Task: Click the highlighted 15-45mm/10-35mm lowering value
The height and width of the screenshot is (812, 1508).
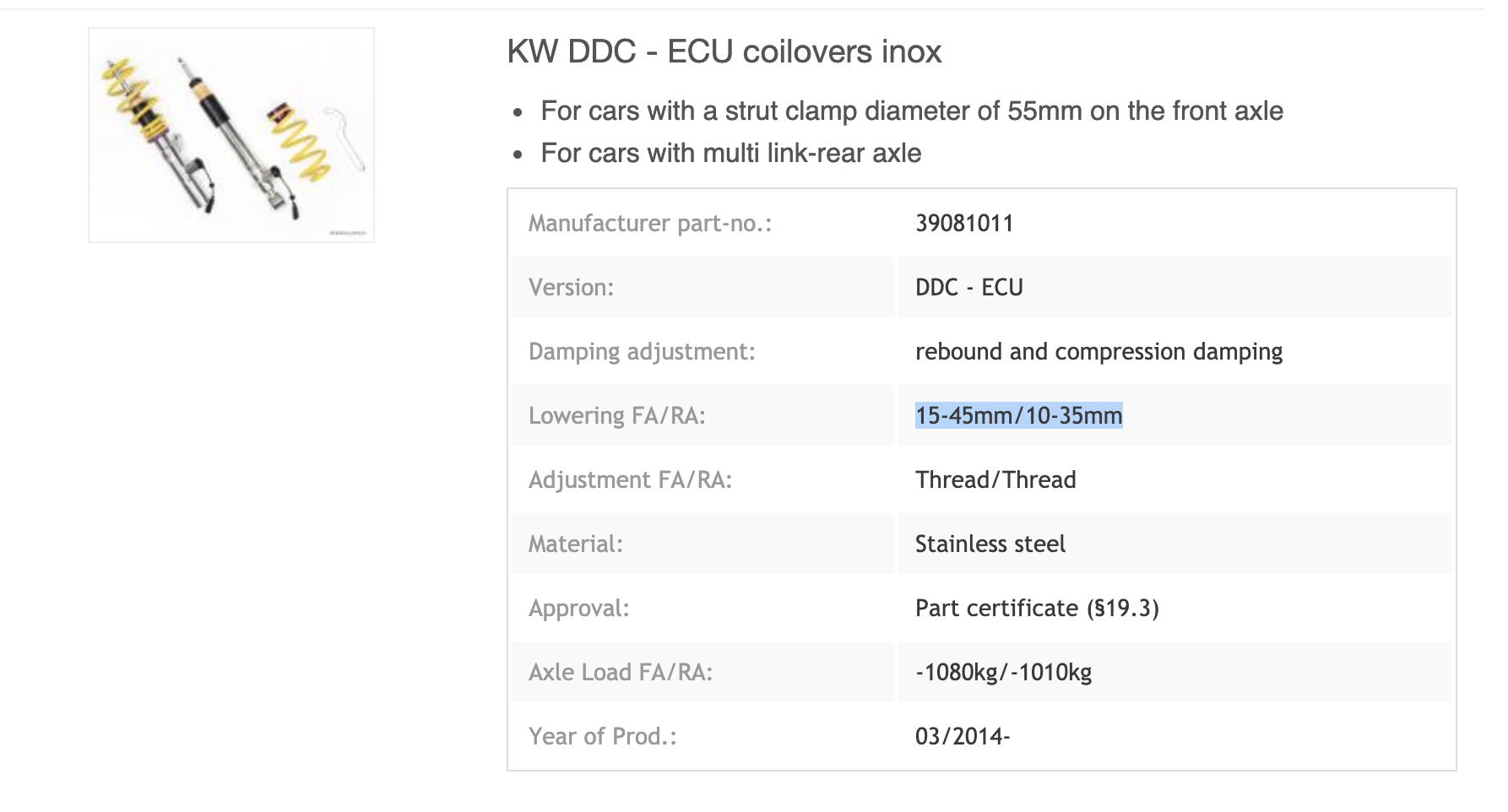Action: click(1018, 416)
